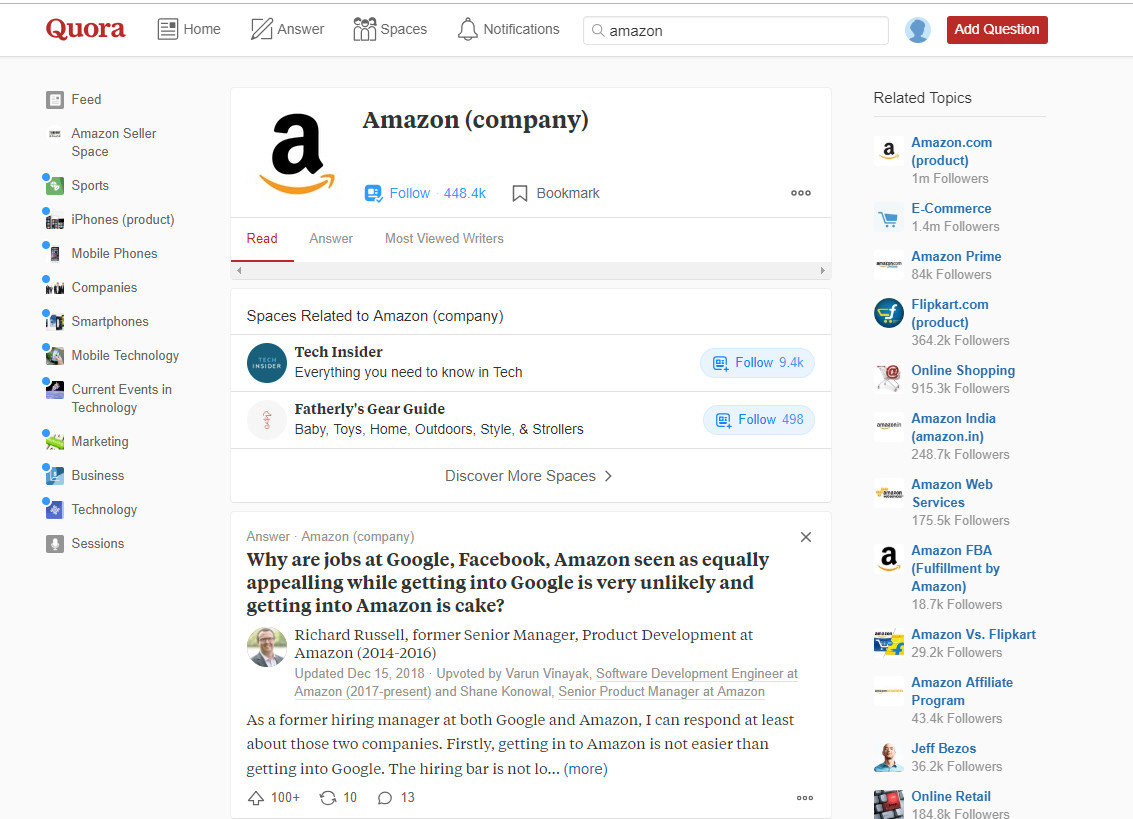Screen dimensions: 1133x819
Task: Open Current Events in Technology
Action: coord(121,398)
